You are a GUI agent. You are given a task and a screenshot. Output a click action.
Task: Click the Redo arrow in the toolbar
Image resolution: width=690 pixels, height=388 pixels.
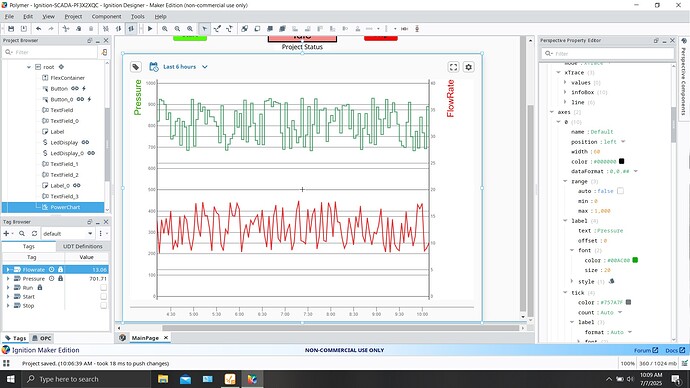tap(51, 29)
